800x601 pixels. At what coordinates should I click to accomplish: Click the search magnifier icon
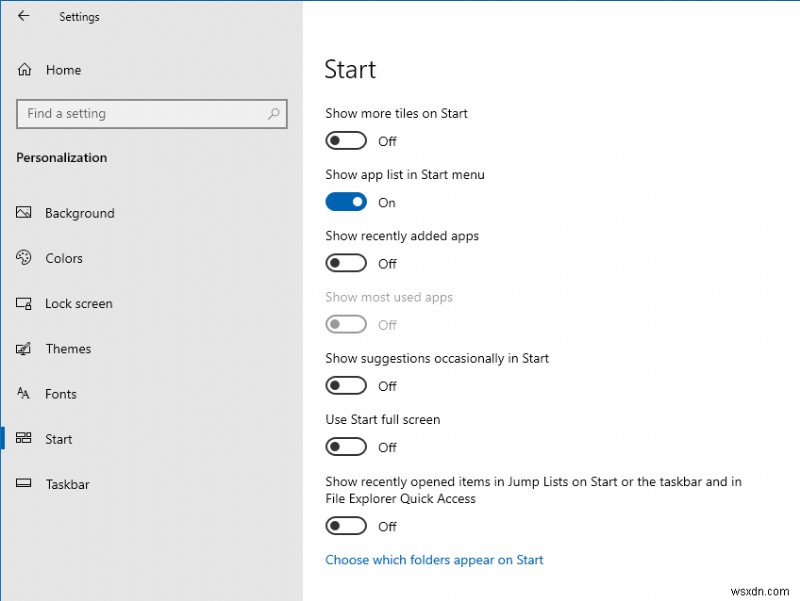tap(273, 114)
